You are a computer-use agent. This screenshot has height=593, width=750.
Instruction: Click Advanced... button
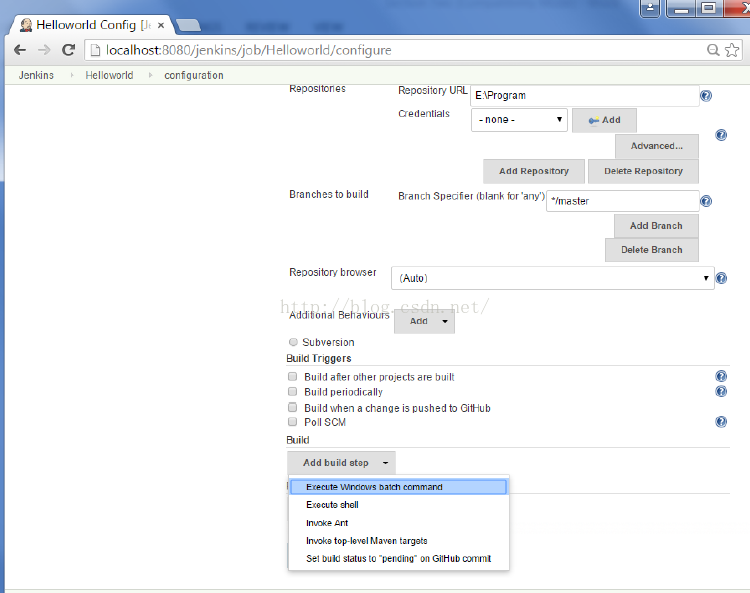point(656,146)
